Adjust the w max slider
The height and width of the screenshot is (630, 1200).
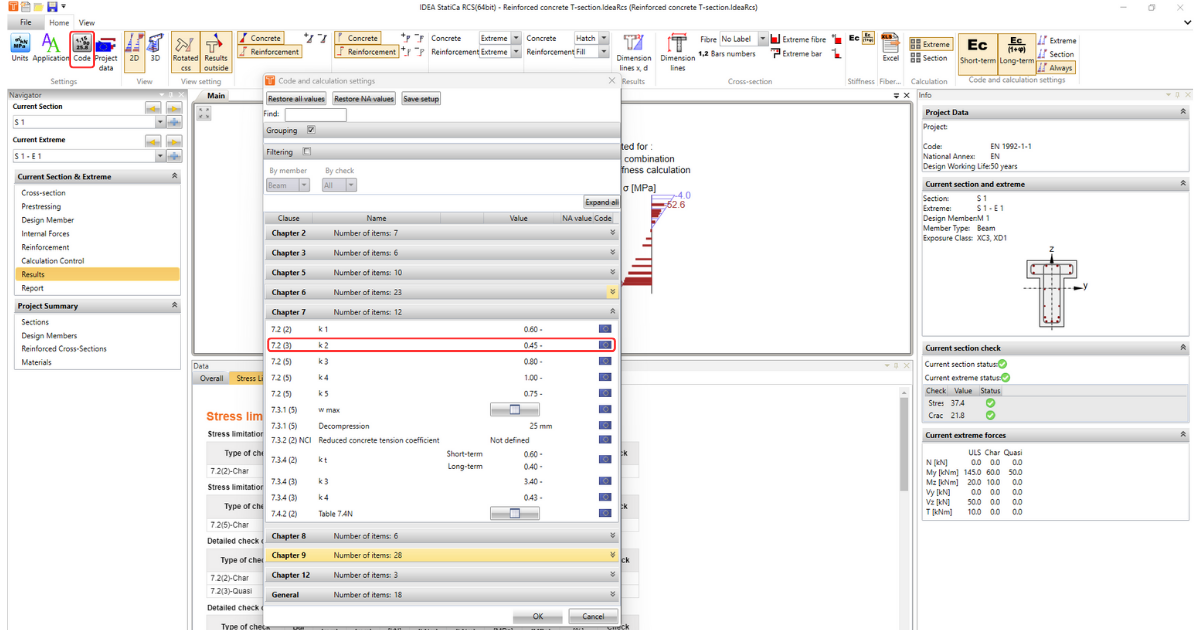pos(513,409)
